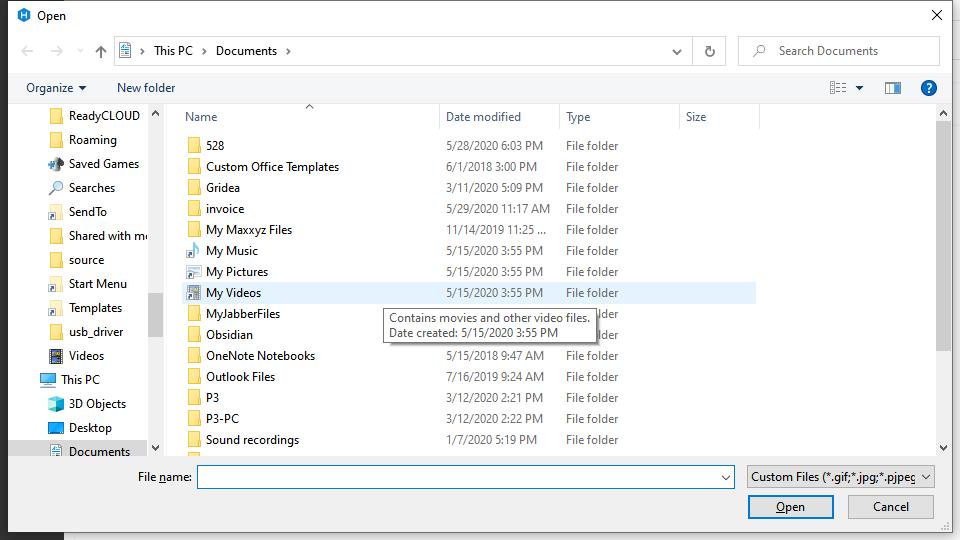Select the P3-PC folder

[213, 419]
